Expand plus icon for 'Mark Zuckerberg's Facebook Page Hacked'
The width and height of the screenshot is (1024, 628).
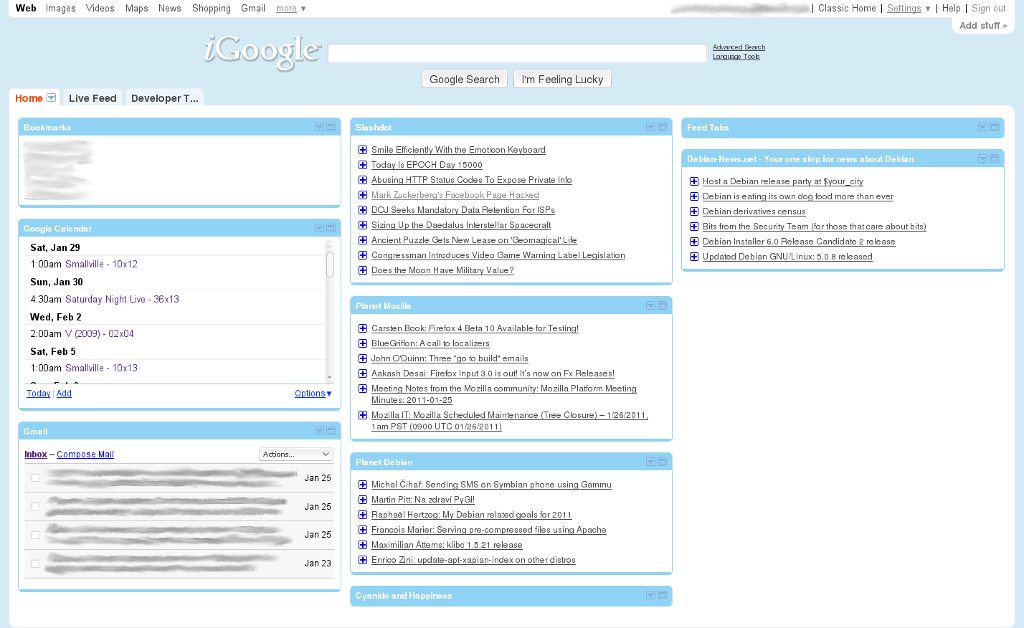[362, 195]
